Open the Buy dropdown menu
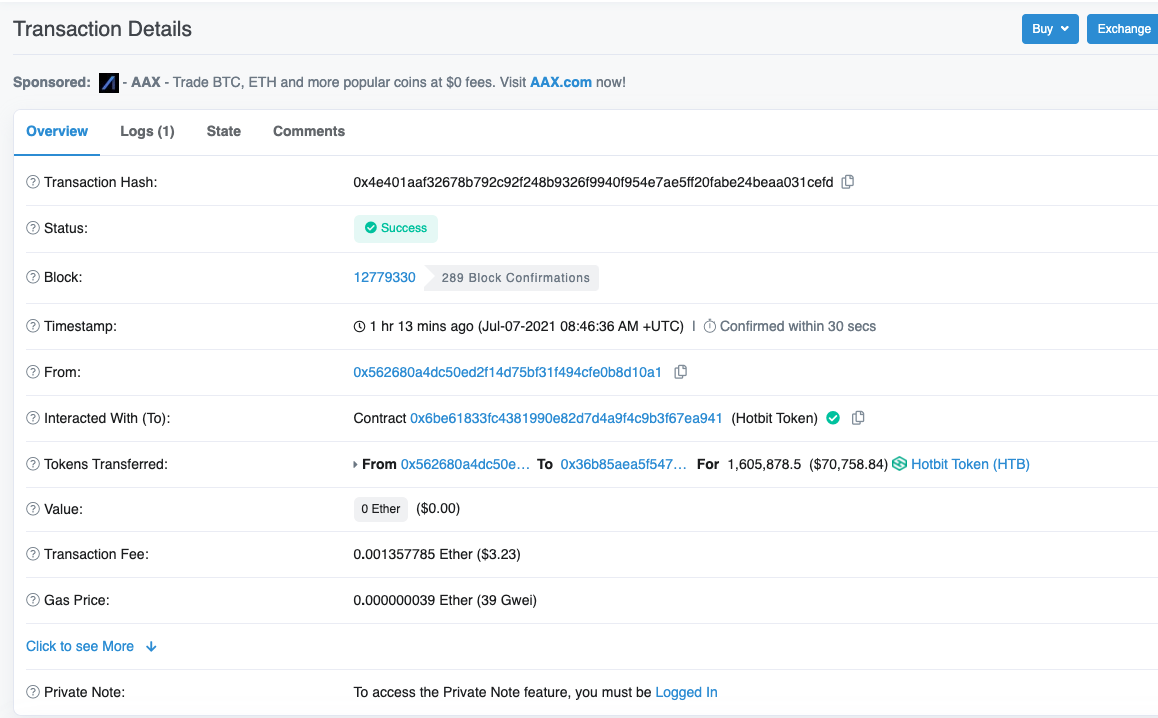1158x718 pixels. click(x=1050, y=29)
